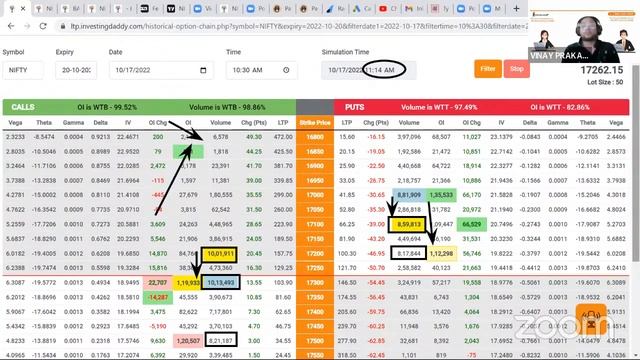Switch to the Google Ads browser tab
This screenshot has height=360, width=640.
point(361,8)
